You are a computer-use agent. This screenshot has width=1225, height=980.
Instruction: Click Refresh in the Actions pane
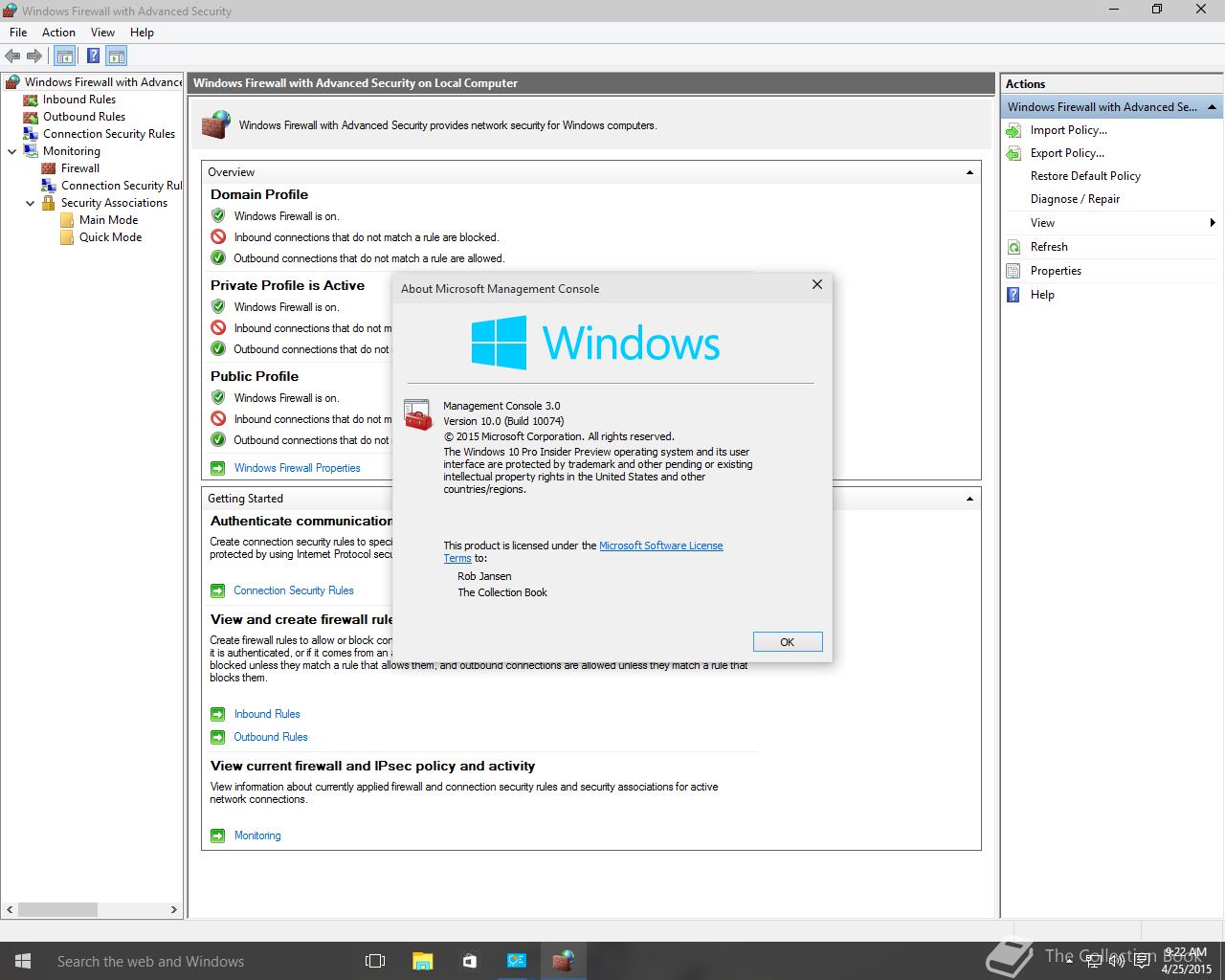(1049, 247)
